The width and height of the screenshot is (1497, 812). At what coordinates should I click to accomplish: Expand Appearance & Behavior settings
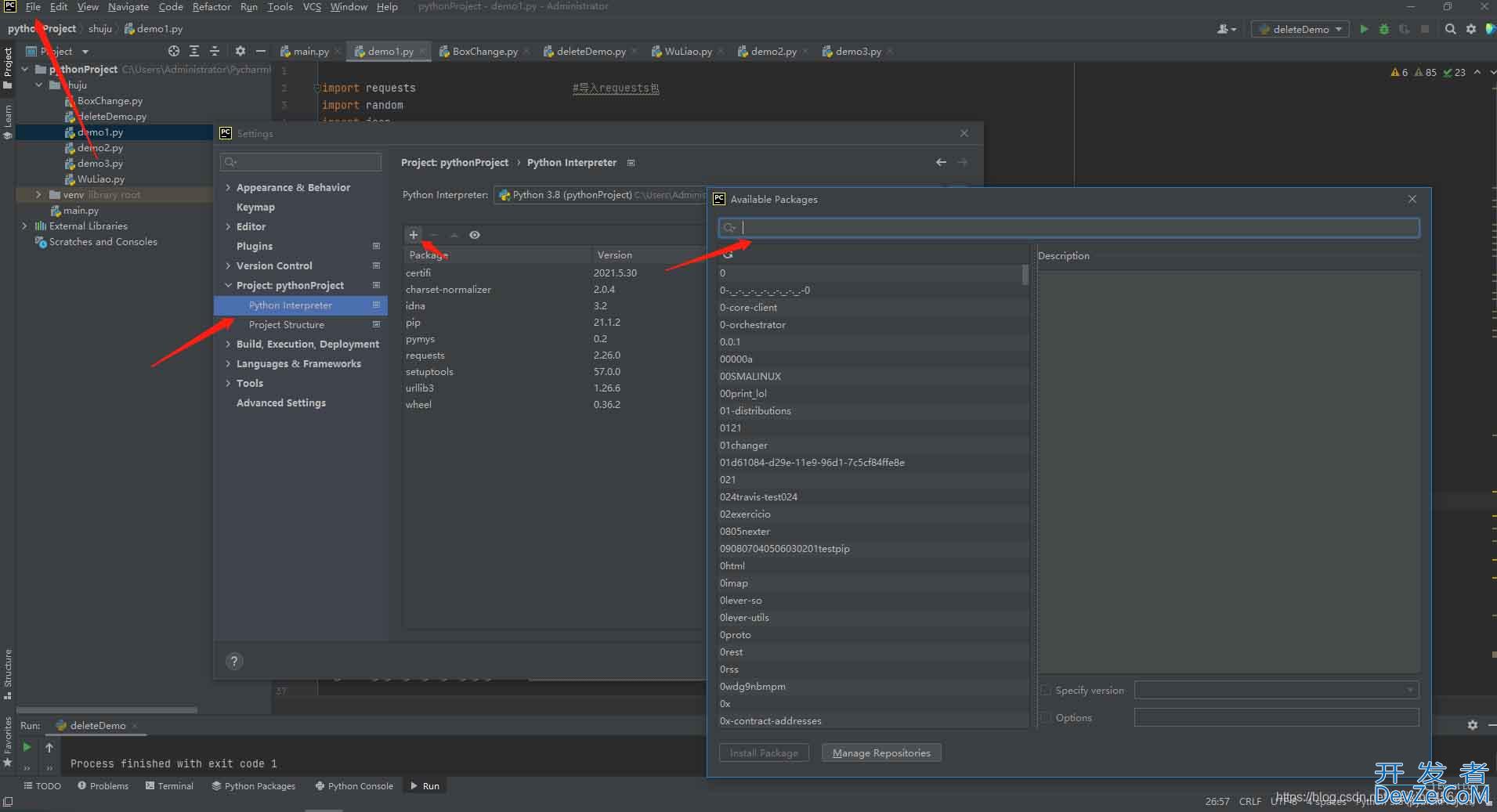point(228,187)
